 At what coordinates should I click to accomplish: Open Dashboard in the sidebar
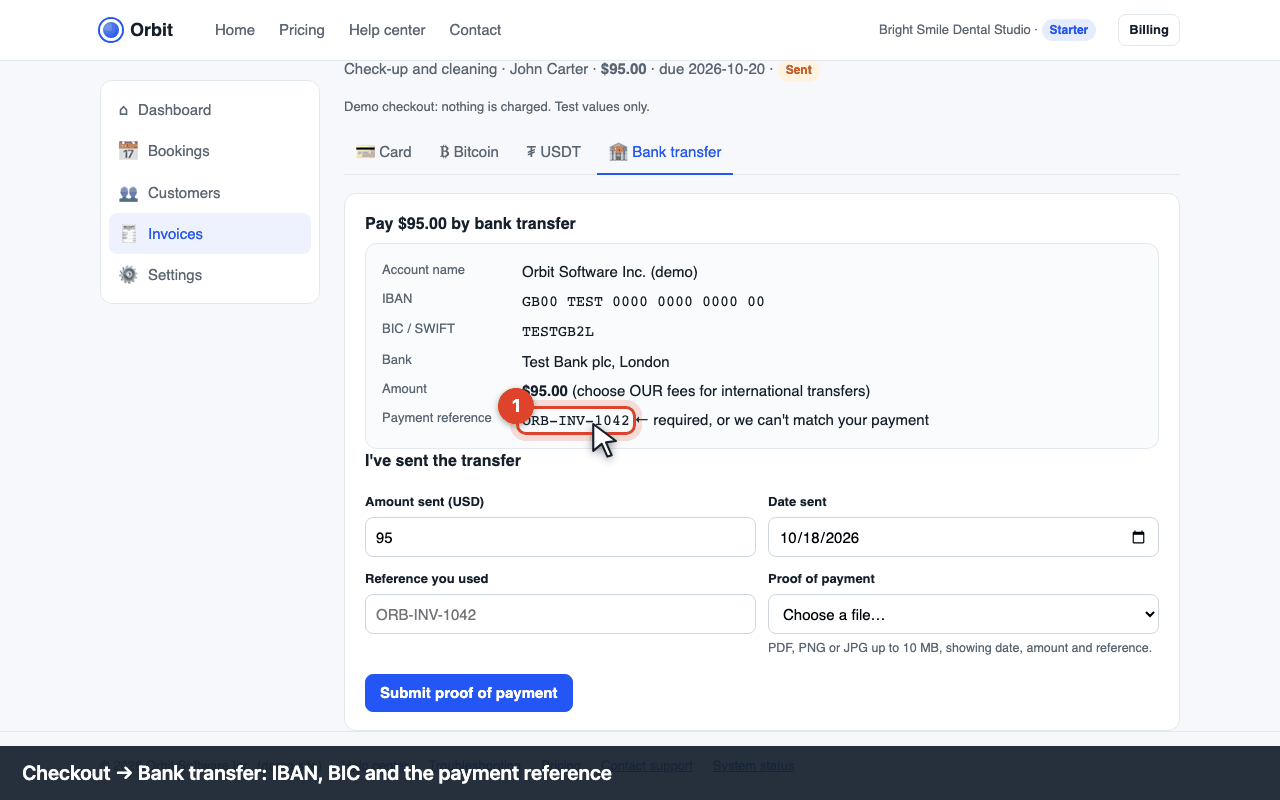click(210, 110)
